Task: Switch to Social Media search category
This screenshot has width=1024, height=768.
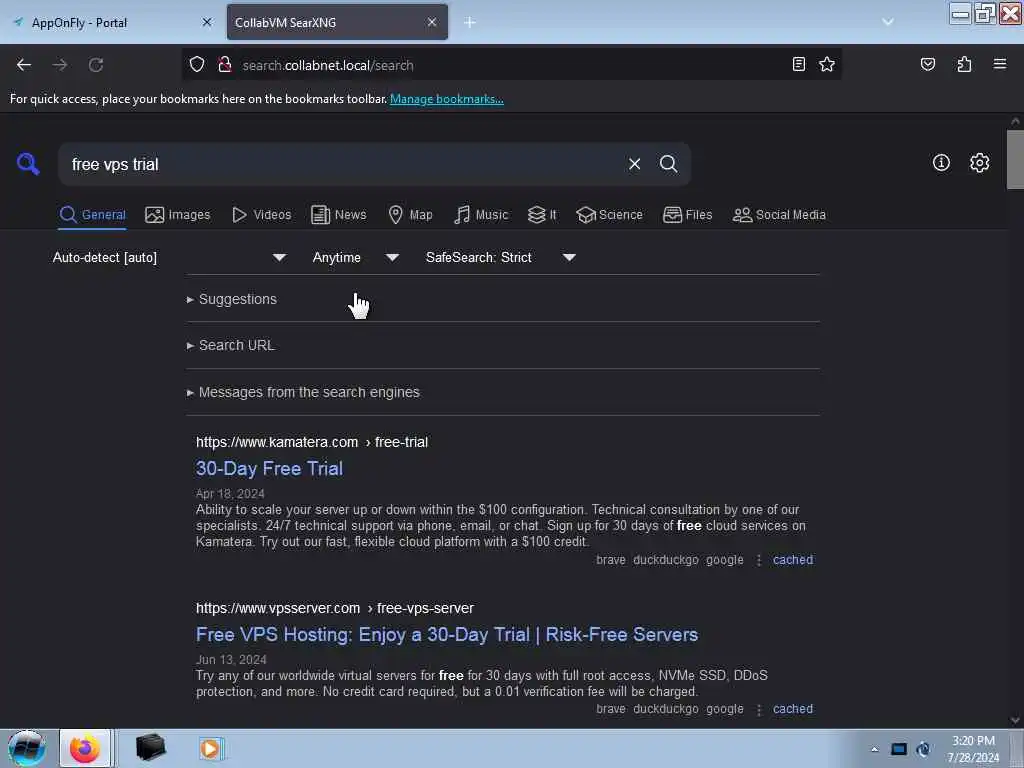Action: coord(779,215)
